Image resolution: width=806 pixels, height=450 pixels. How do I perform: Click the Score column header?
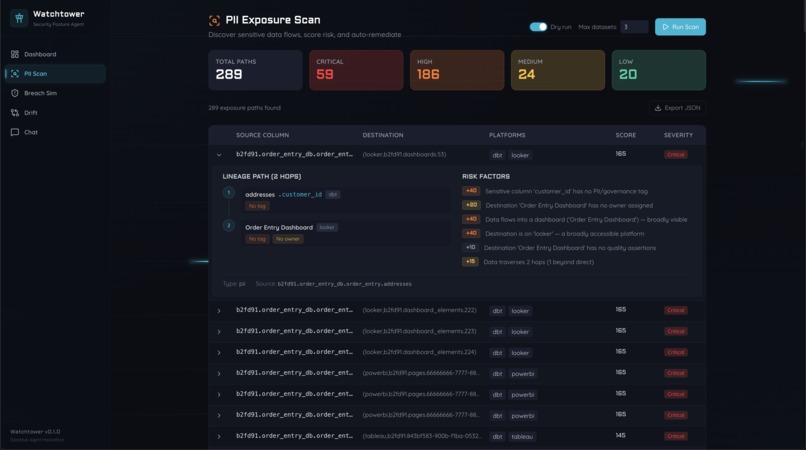626,135
